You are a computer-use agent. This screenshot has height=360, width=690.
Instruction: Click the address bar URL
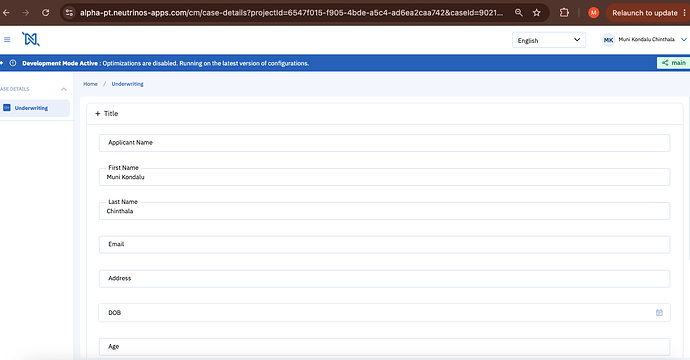pos(291,13)
